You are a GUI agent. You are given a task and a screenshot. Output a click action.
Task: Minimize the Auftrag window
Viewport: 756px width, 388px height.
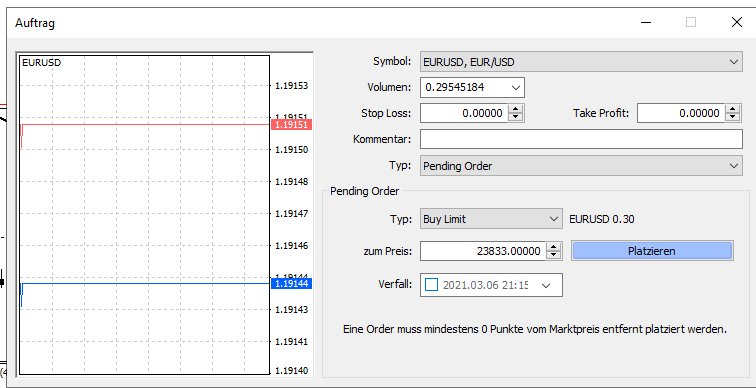pos(646,22)
